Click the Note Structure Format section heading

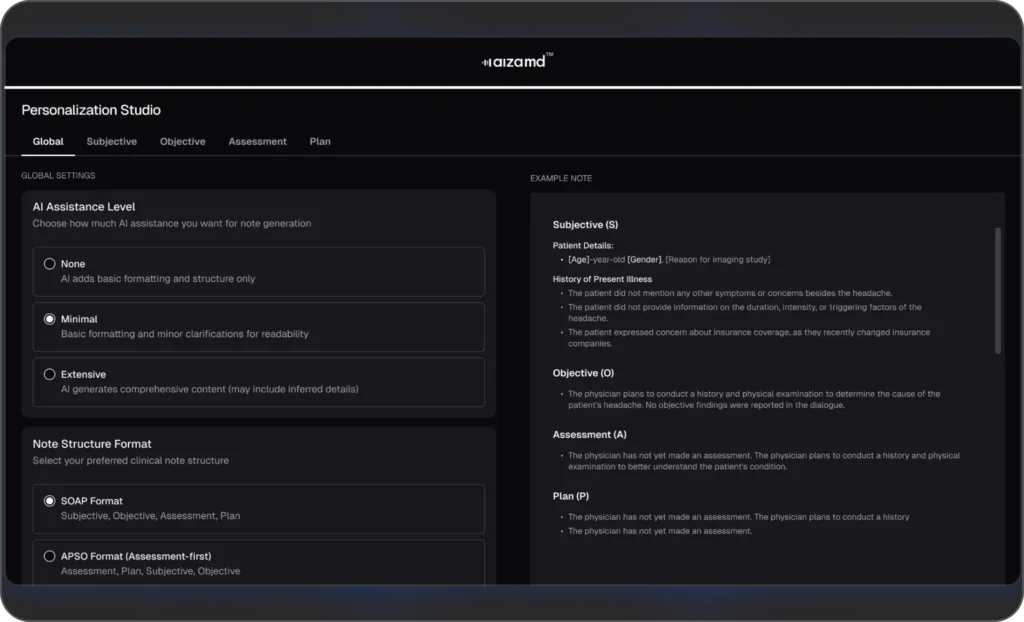[x=92, y=444]
